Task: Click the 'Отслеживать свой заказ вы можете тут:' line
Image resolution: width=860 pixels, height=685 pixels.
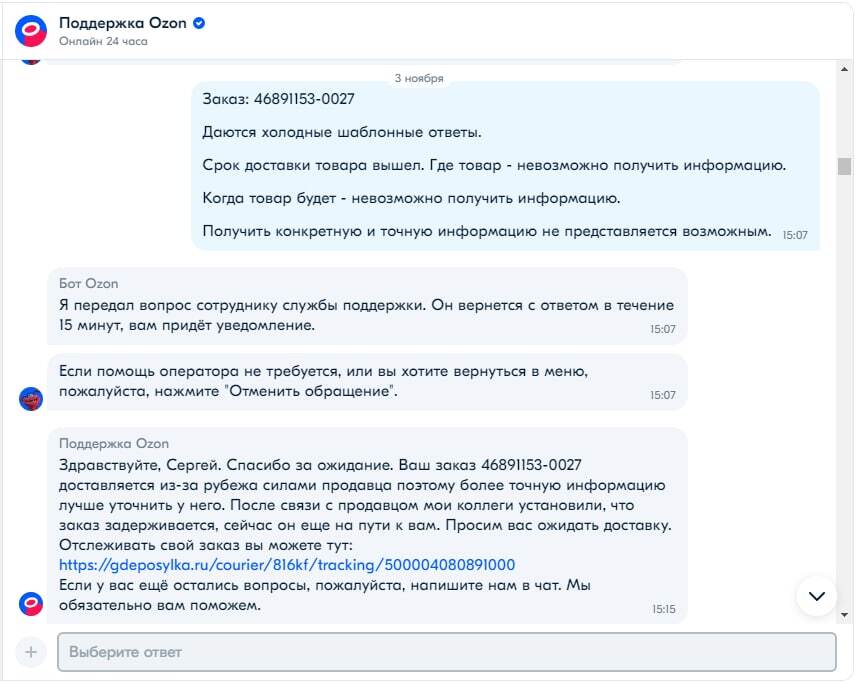Action: click(206, 545)
